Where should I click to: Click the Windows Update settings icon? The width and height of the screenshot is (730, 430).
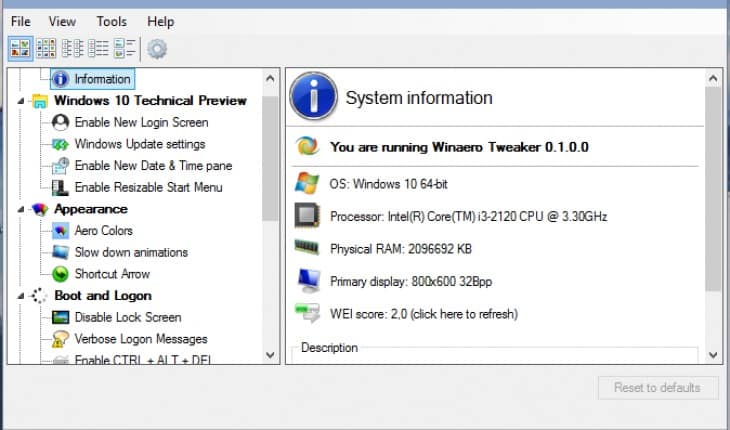point(61,144)
